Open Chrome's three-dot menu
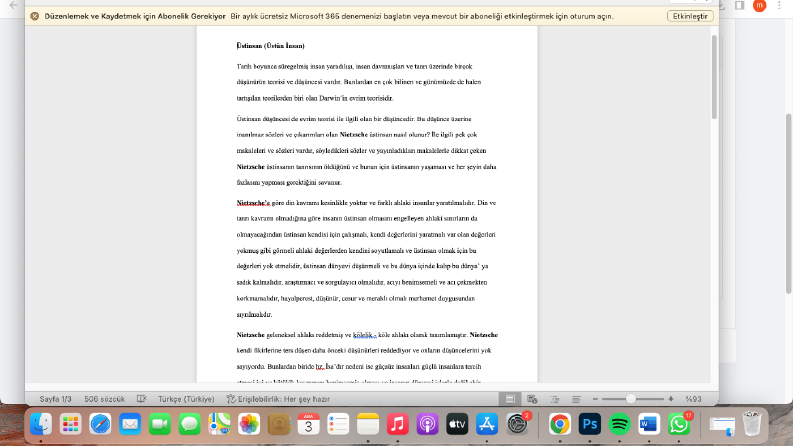 pyautogui.click(x=779, y=5)
